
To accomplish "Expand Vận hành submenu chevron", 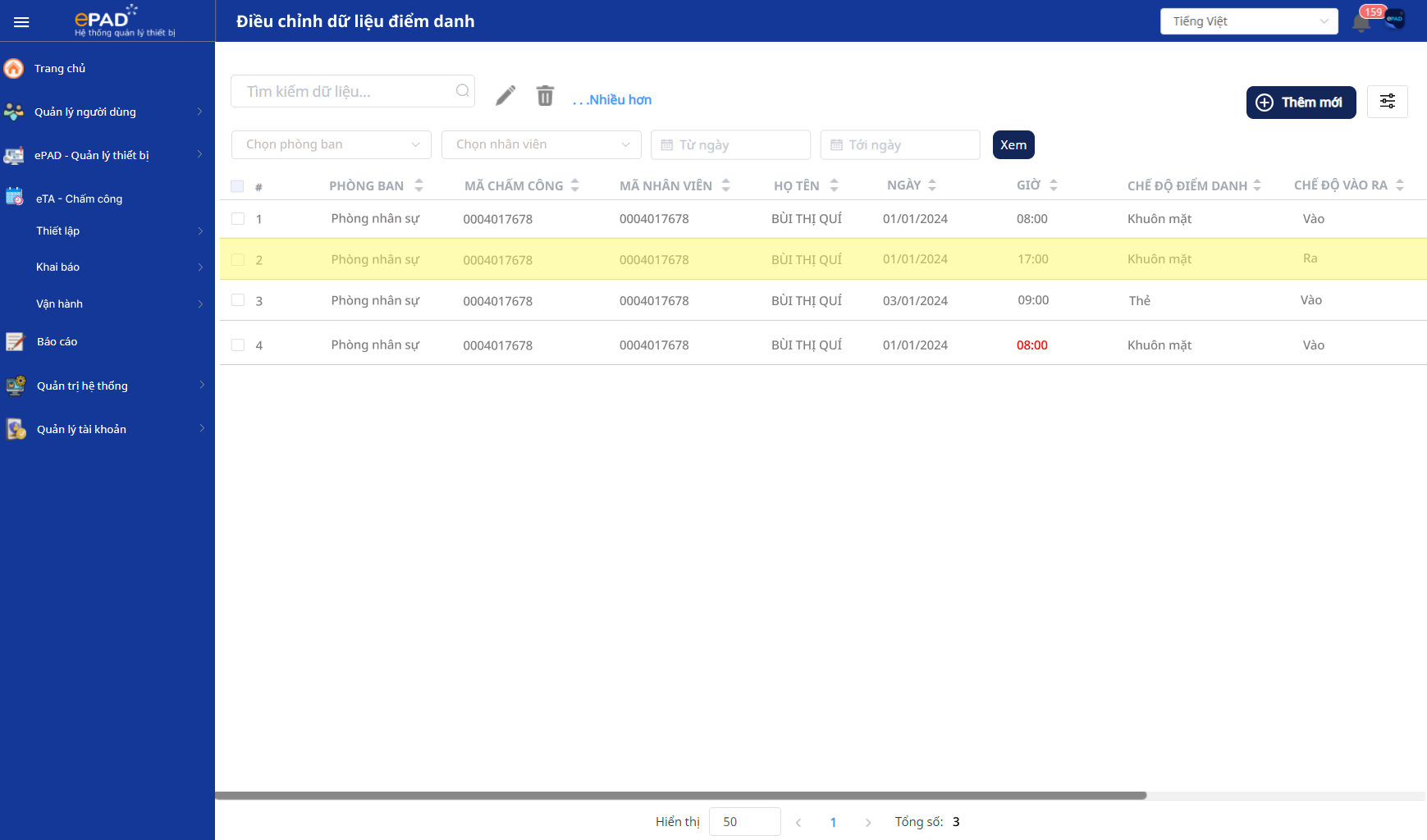I will pos(200,304).
